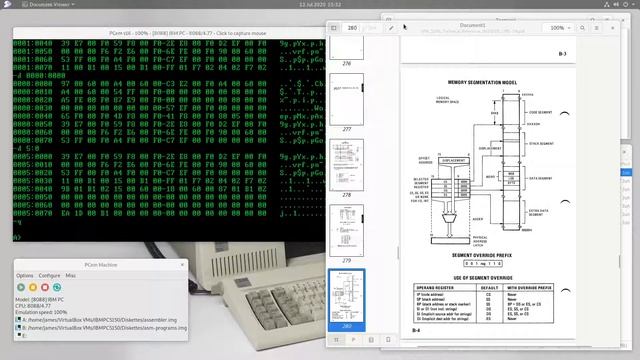Image resolution: width=640 pixels, height=360 pixels.
Task: Open PCem Options menu
Action: point(24,276)
